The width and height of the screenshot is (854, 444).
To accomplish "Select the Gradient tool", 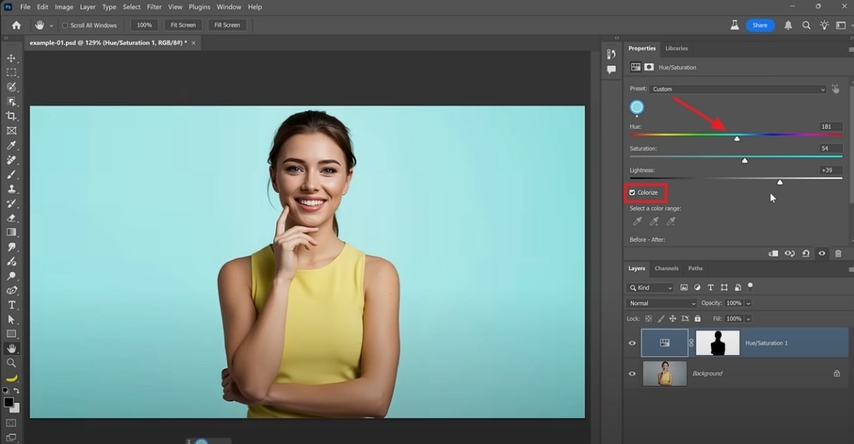I will pyautogui.click(x=11, y=232).
